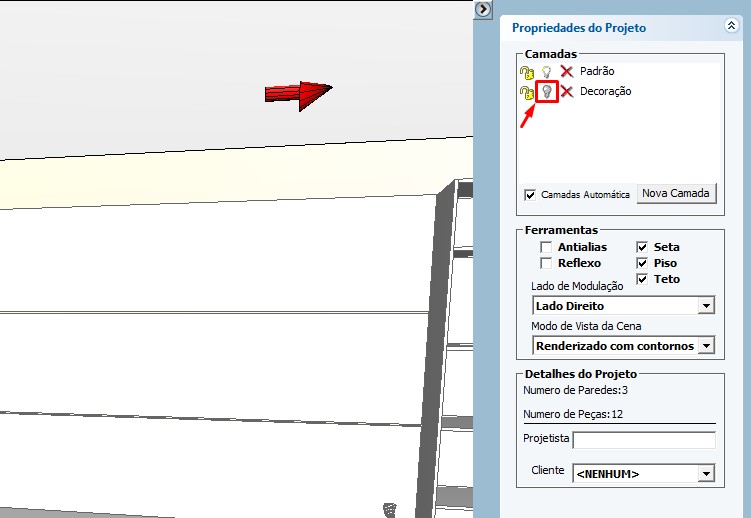Uncheck the Teto option
The height and width of the screenshot is (518, 751).
click(x=642, y=279)
